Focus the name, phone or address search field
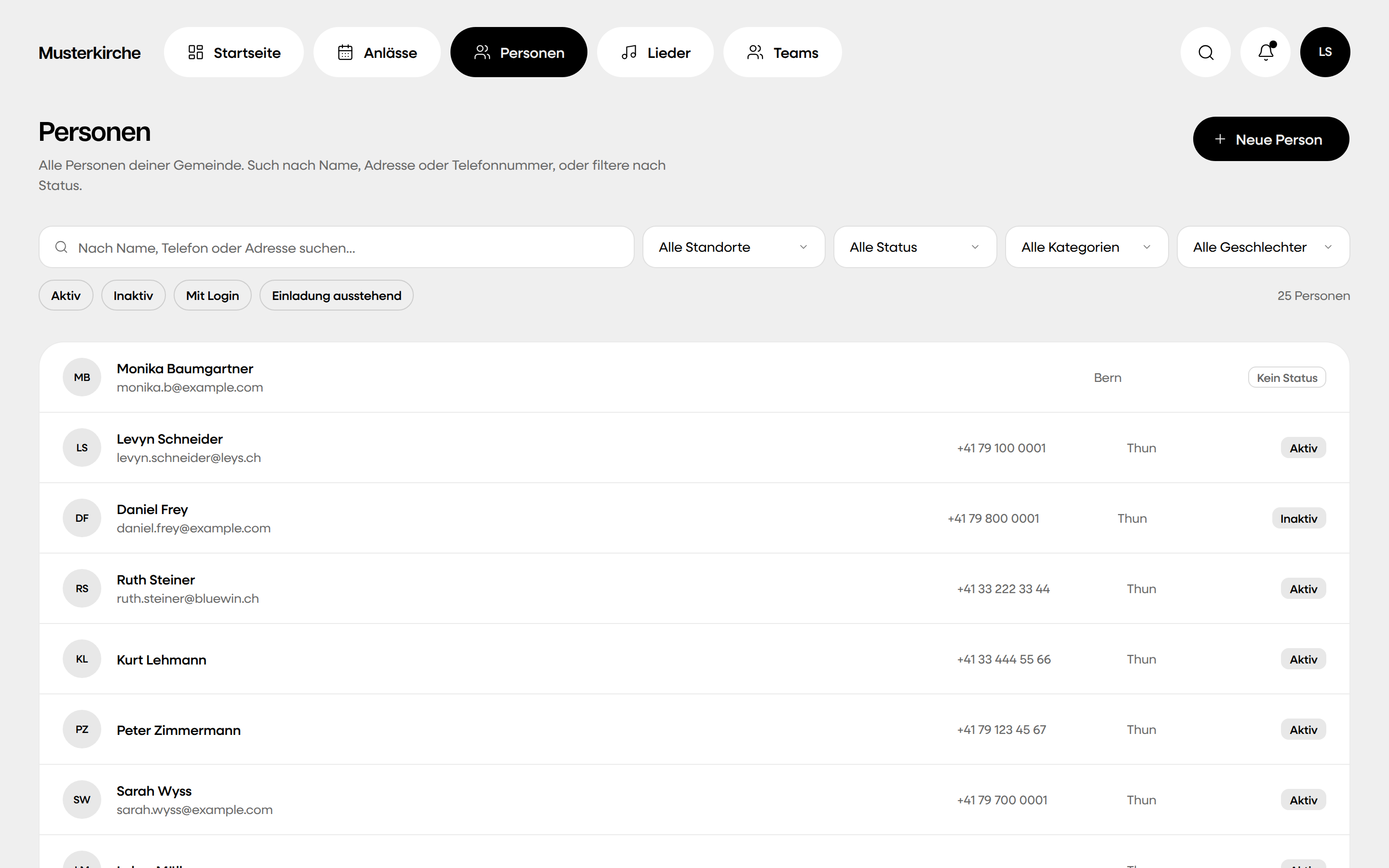This screenshot has height=868, width=1389. pos(336,247)
